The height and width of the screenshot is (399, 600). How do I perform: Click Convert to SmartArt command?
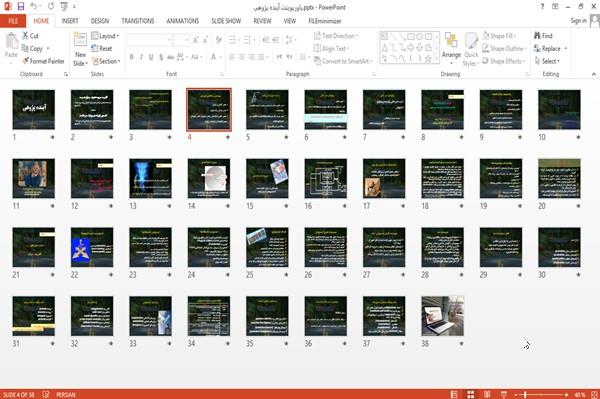coord(343,61)
